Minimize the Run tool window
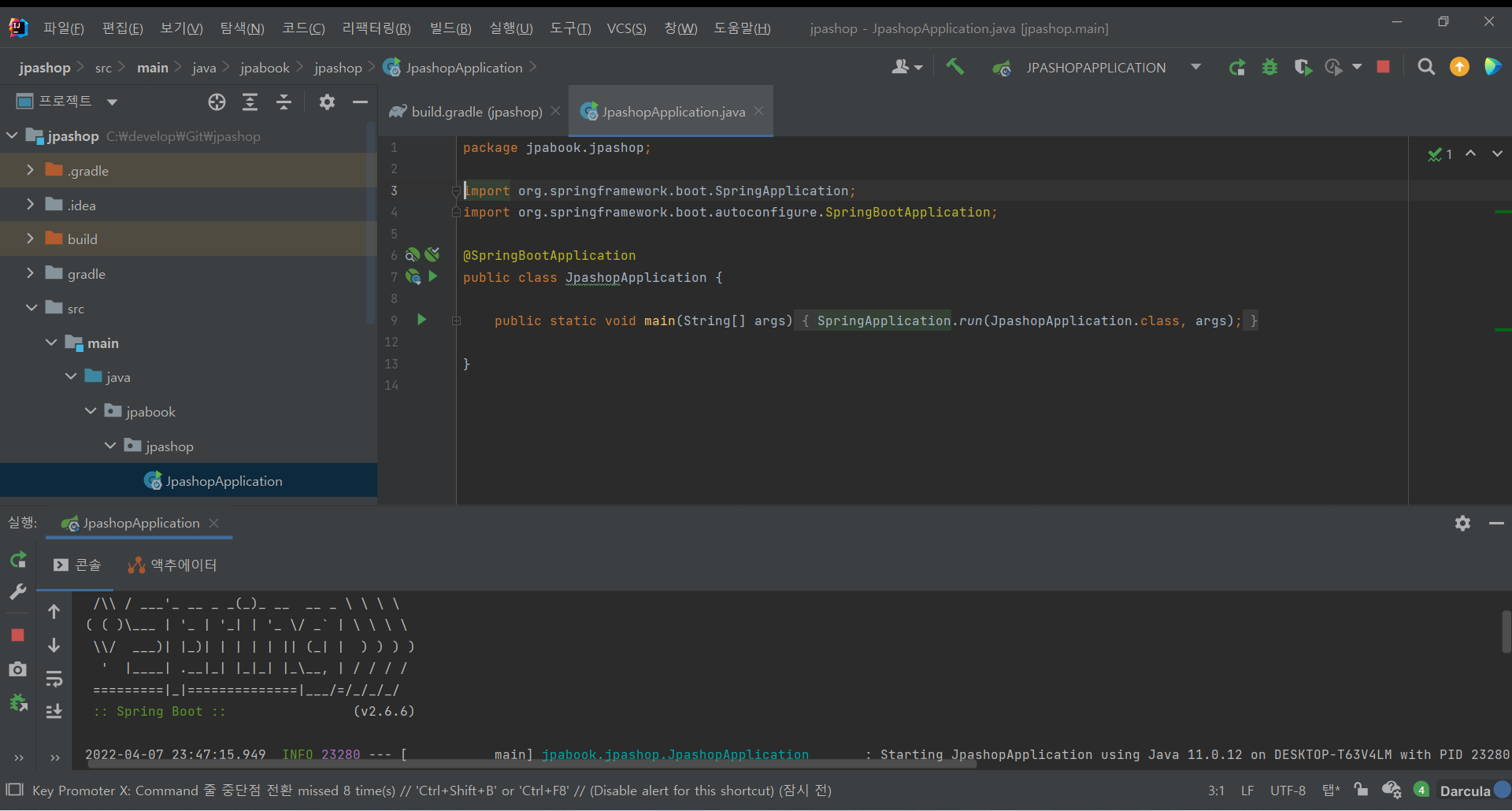 (x=1496, y=523)
